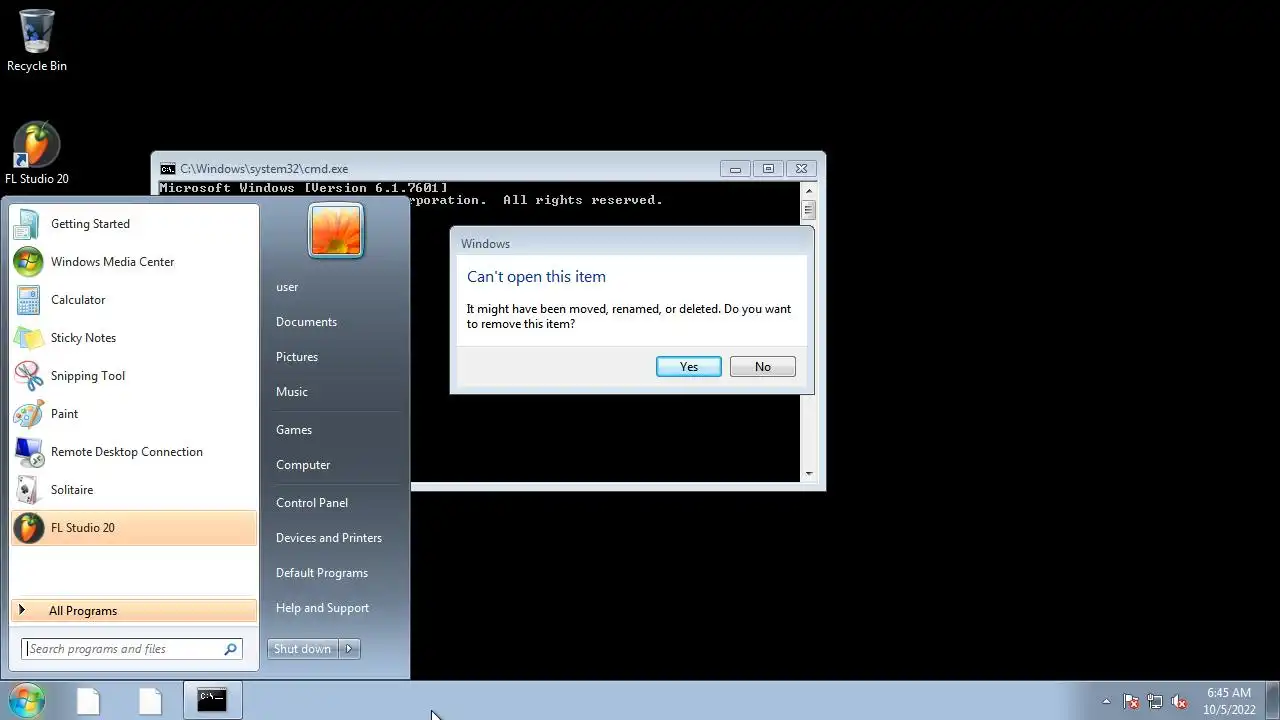The width and height of the screenshot is (1280, 720).
Task: Open Getting Started from Start menu
Action: (x=134, y=224)
